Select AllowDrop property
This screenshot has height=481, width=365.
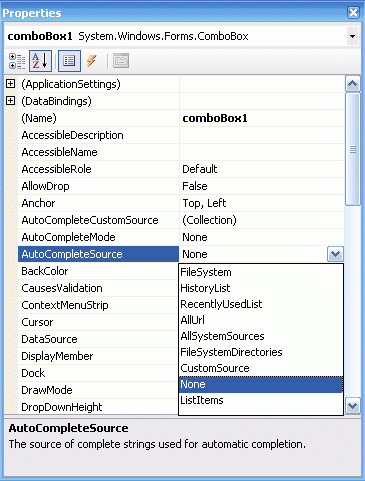click(x=99, y=186)
